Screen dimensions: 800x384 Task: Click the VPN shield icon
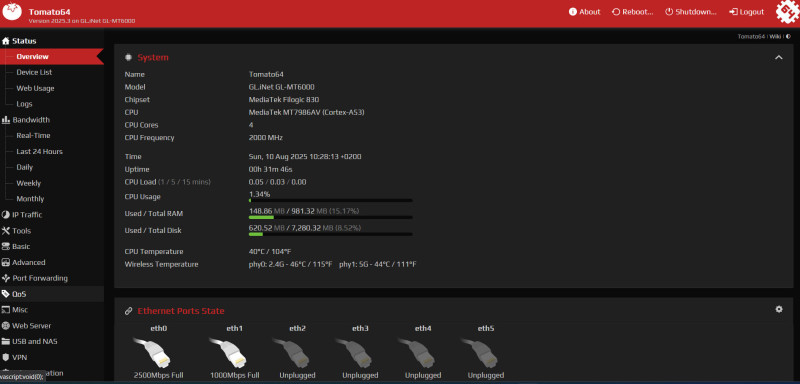[6, 357]
